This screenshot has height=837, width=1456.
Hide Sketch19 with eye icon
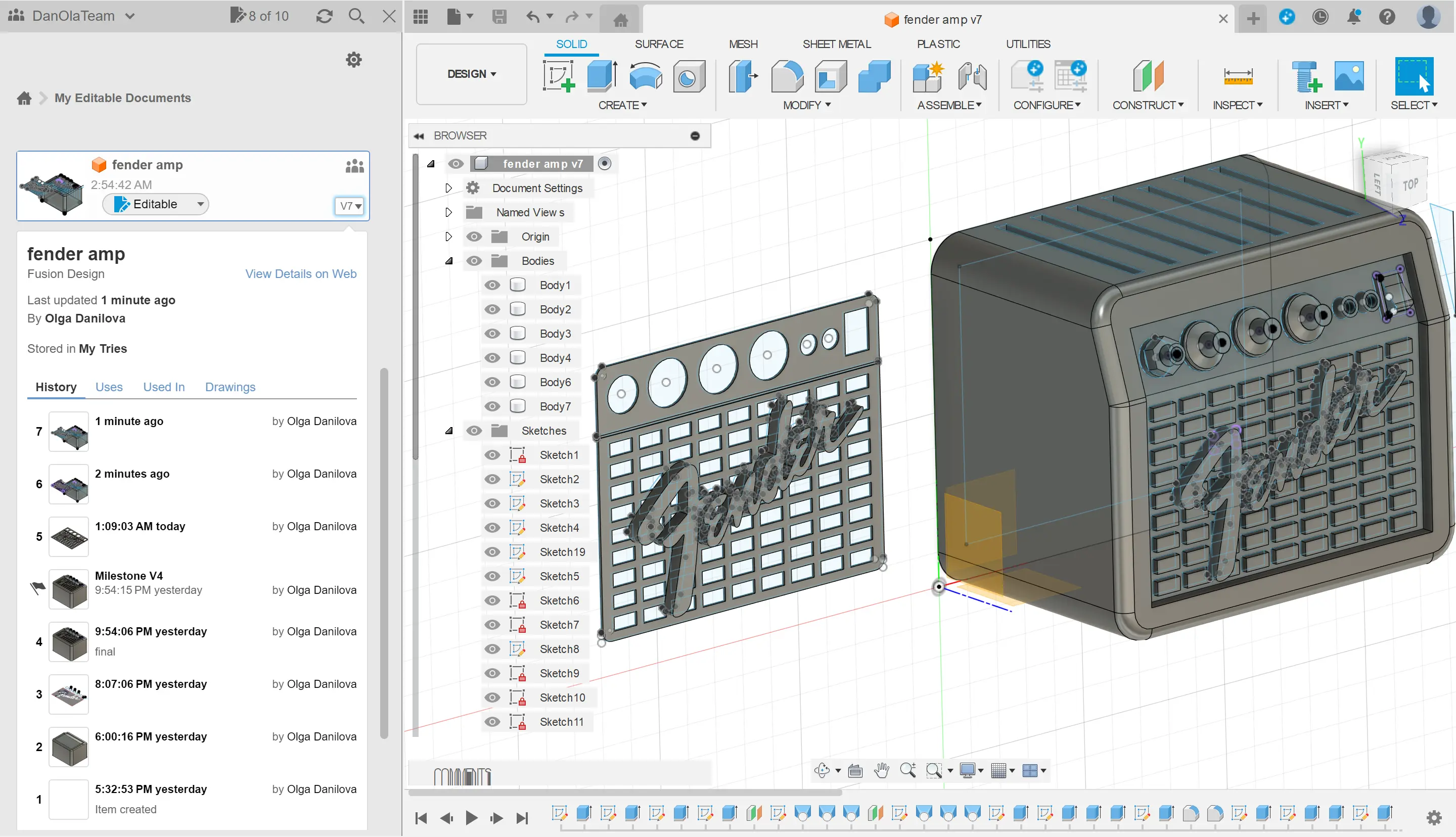click(x=492, y=552)
